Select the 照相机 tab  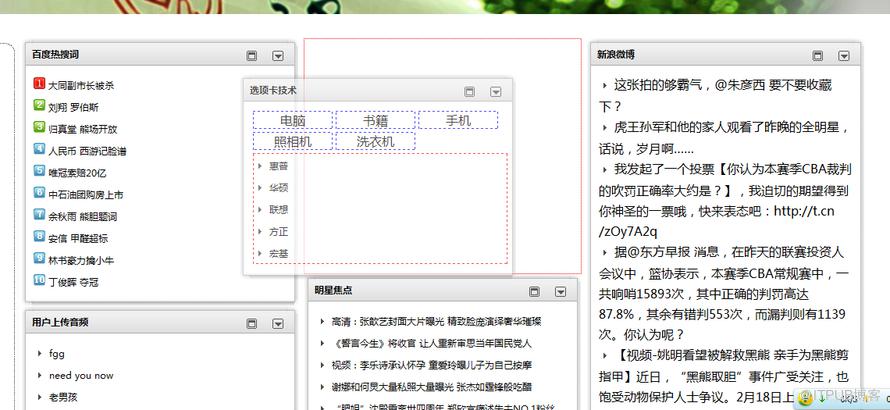tap(293, 141)
